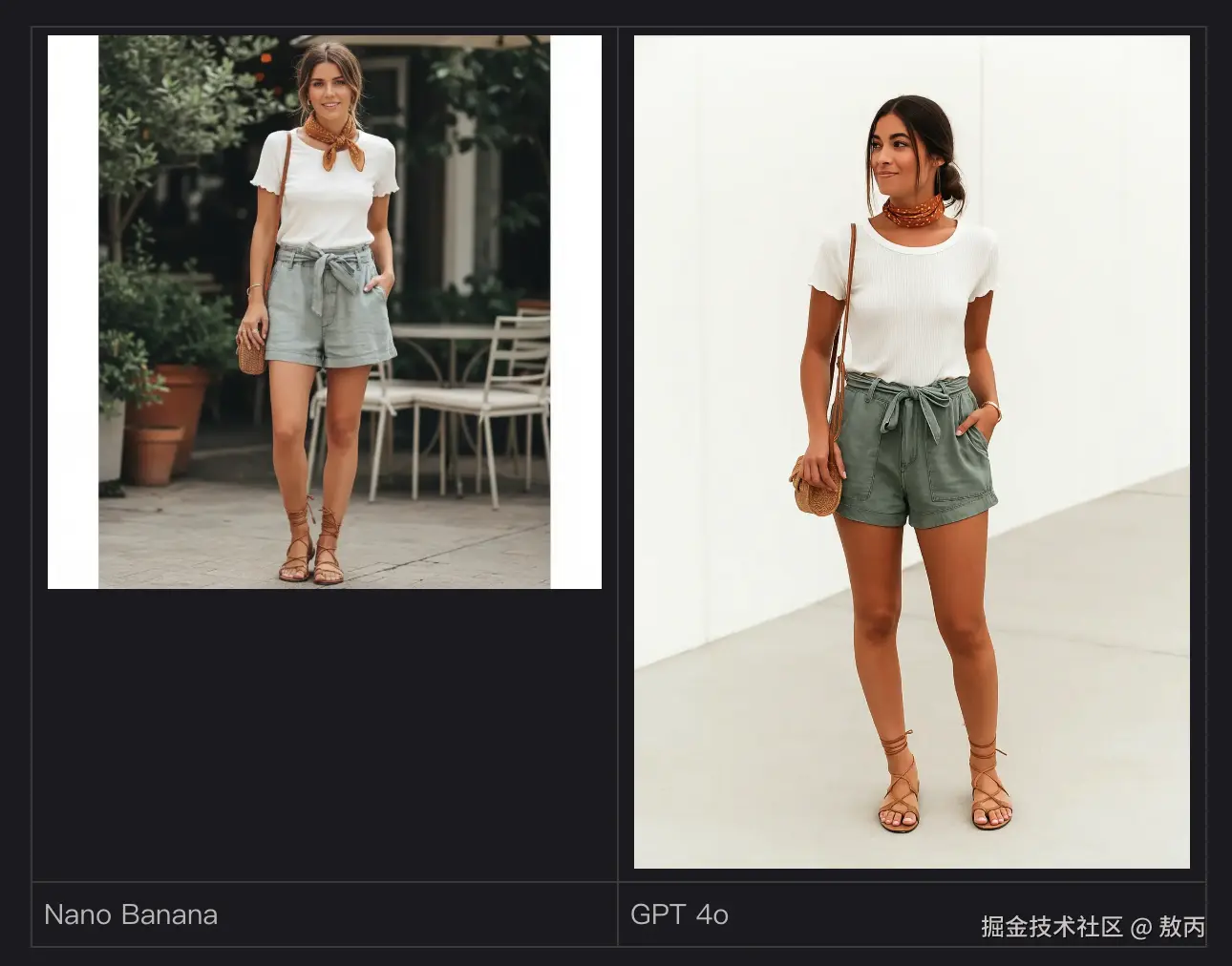The image size is (1232, 966).
Task: Click the orange neck scarf in Nano Banana image
Action: click(335, 140)
